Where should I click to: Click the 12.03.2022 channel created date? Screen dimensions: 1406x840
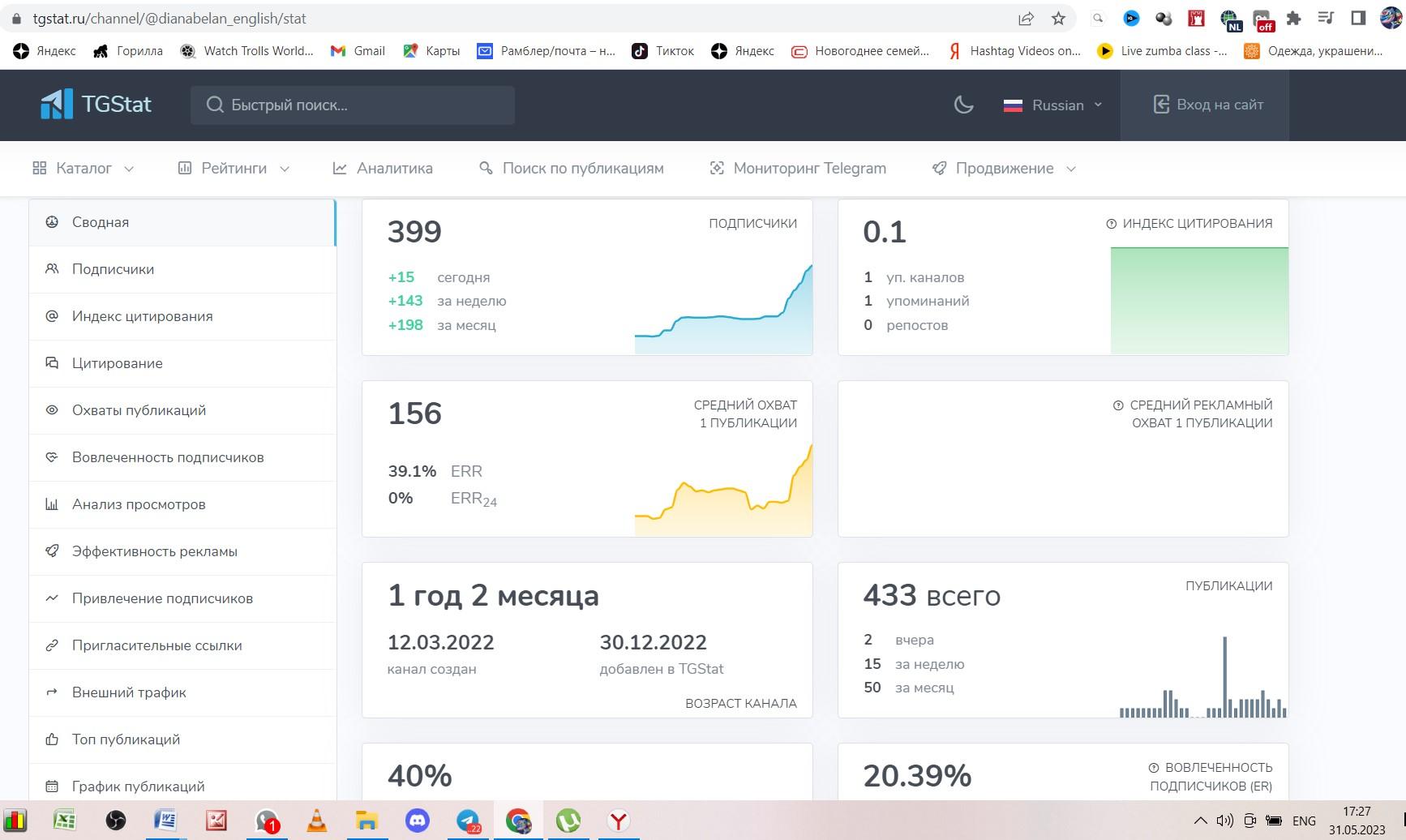click(440, 642)
